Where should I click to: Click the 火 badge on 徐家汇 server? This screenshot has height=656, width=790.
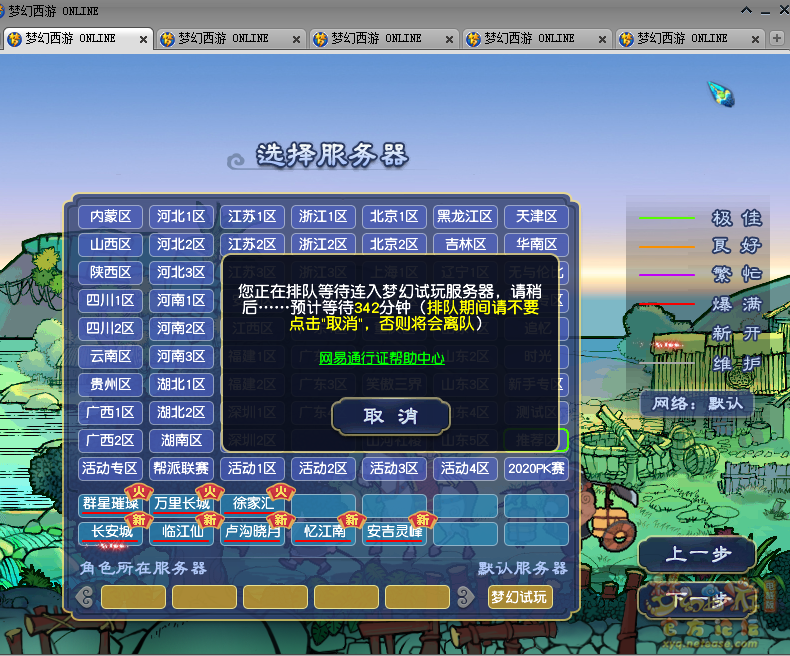pyautogui.click(x=282, y=491)
